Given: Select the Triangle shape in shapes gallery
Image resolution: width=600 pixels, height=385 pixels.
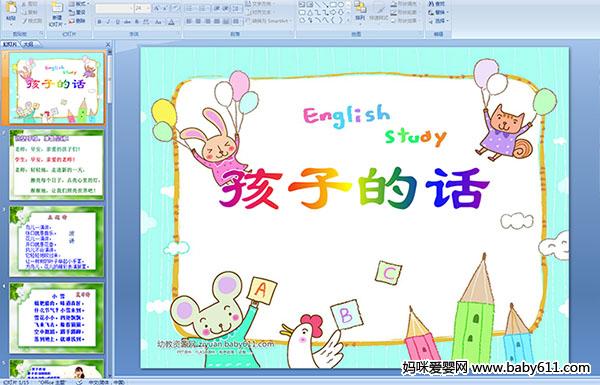Looking at the screenshot, I should coord(309,12).
